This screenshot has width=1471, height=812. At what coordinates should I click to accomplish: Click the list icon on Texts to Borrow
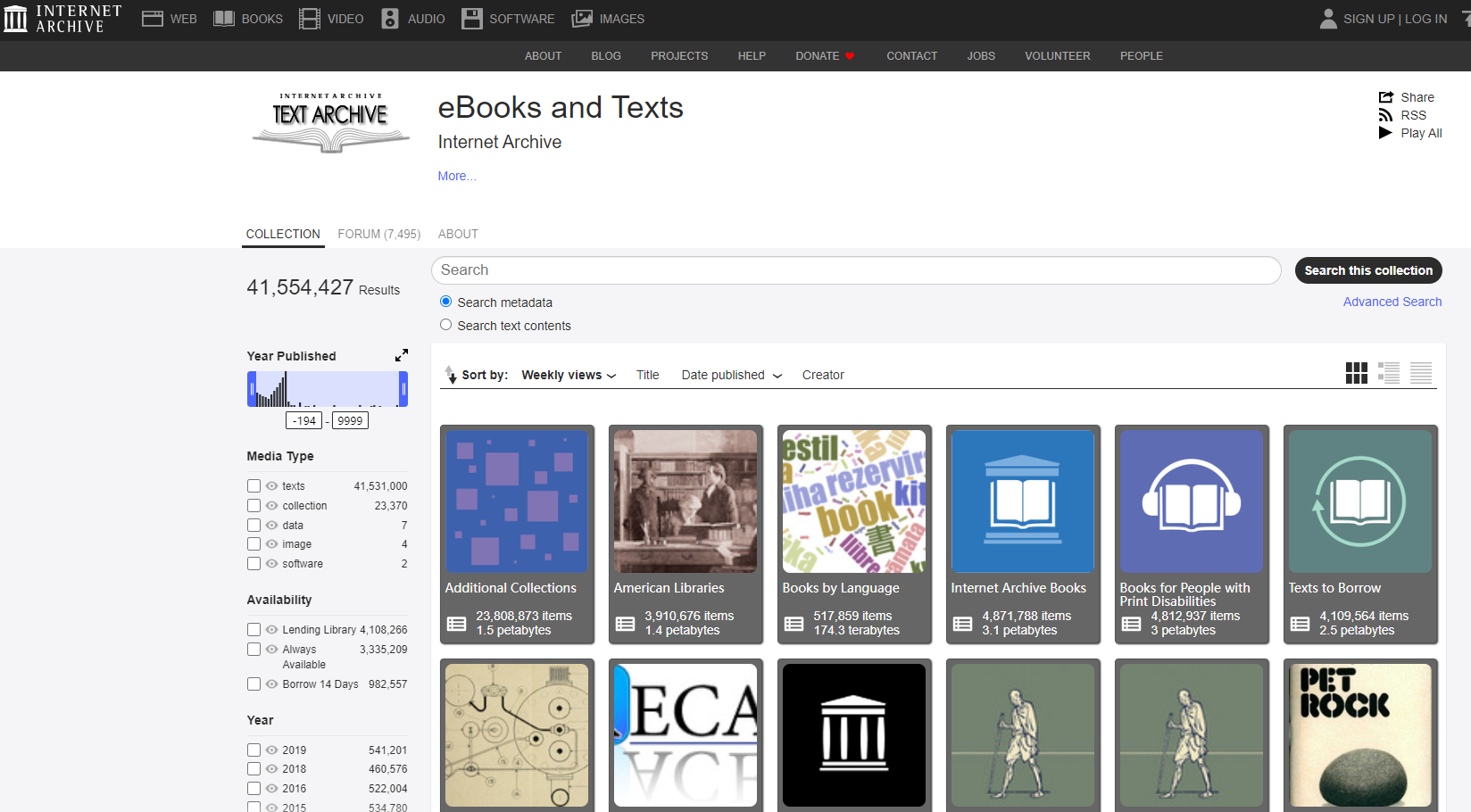[1300, 624]
